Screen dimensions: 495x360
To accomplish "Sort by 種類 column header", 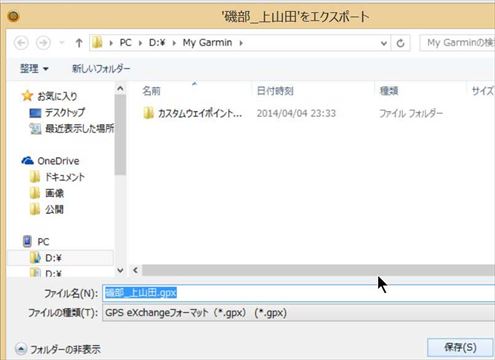I will click(389, 91).
